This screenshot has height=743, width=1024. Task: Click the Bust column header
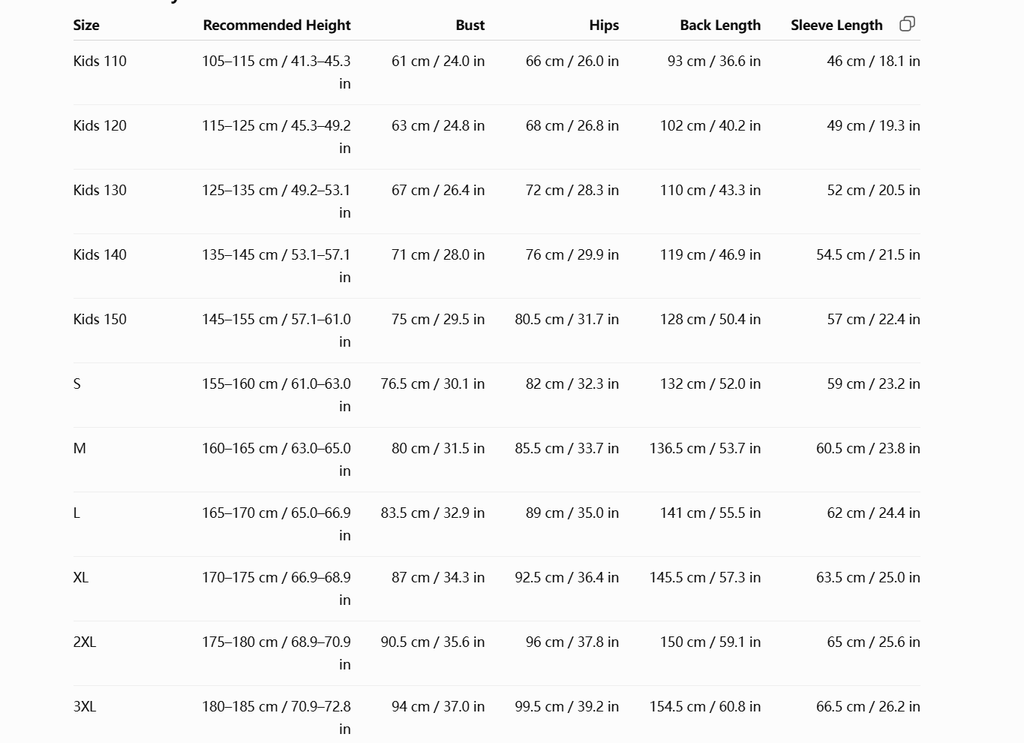(470, 25)
